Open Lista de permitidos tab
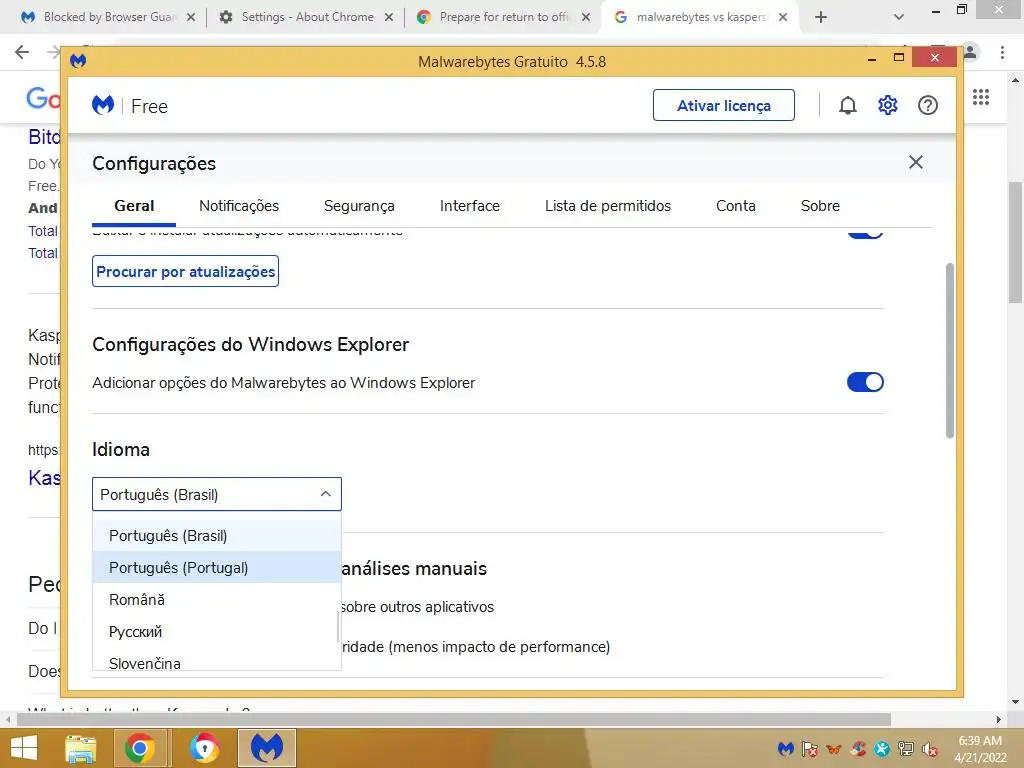The width and height of the screenshot is (1024, 768). pos(608,206)
